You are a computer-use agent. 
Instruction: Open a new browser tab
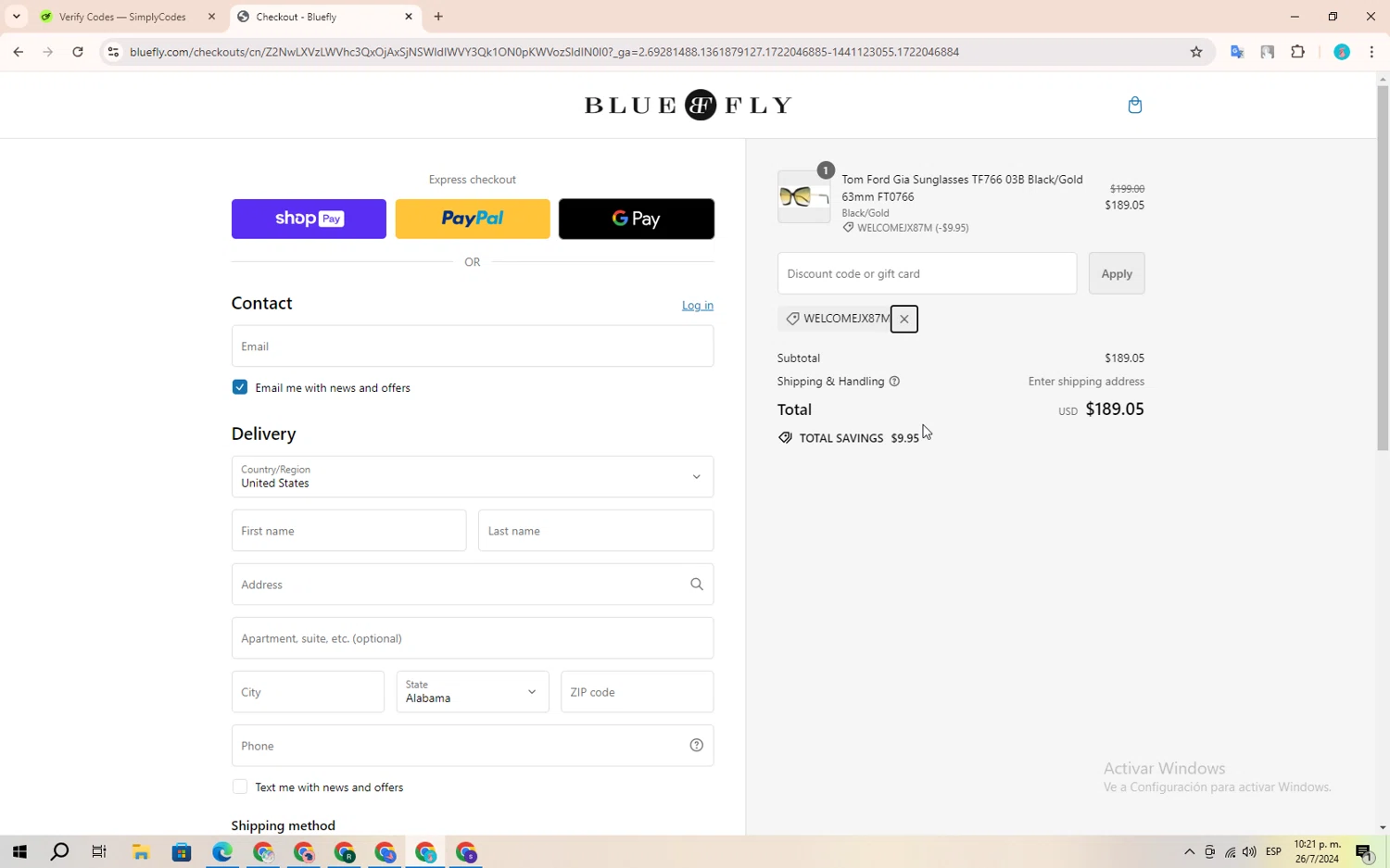[x=438, y=17]
